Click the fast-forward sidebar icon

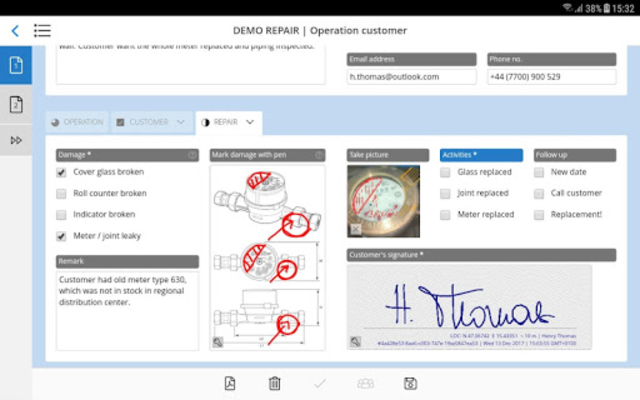tap(16, 140)
